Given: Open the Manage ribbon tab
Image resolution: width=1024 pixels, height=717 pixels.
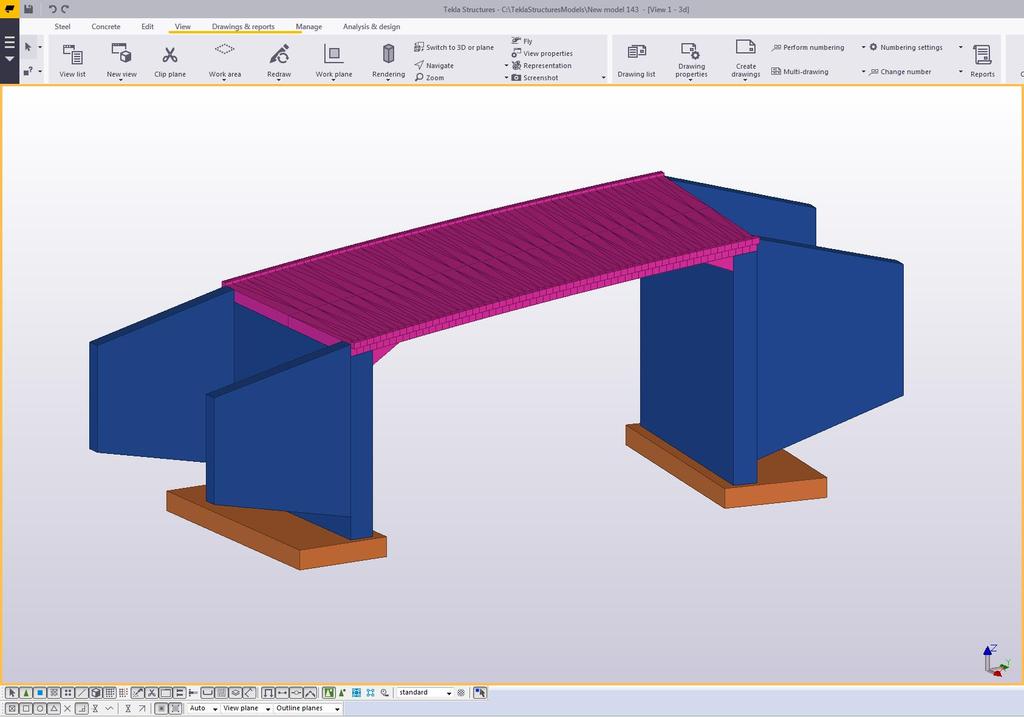Looking at the screenshot, I should [309, 27].
